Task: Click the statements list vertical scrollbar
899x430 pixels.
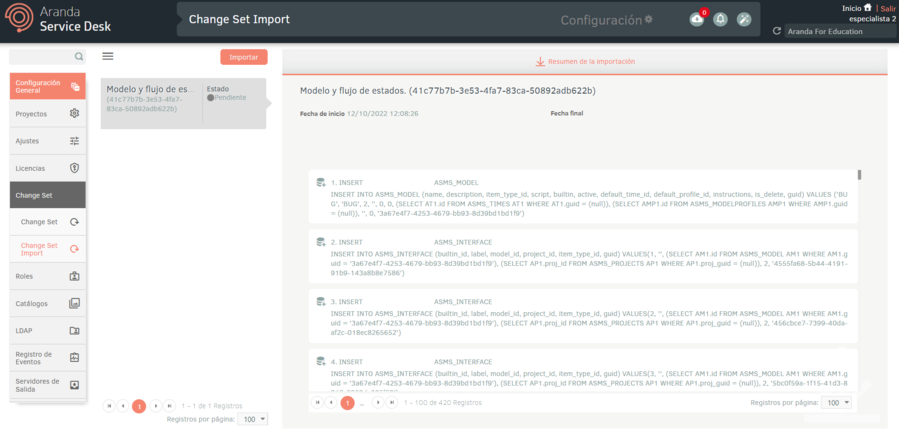Action: [x=859, y=175]
